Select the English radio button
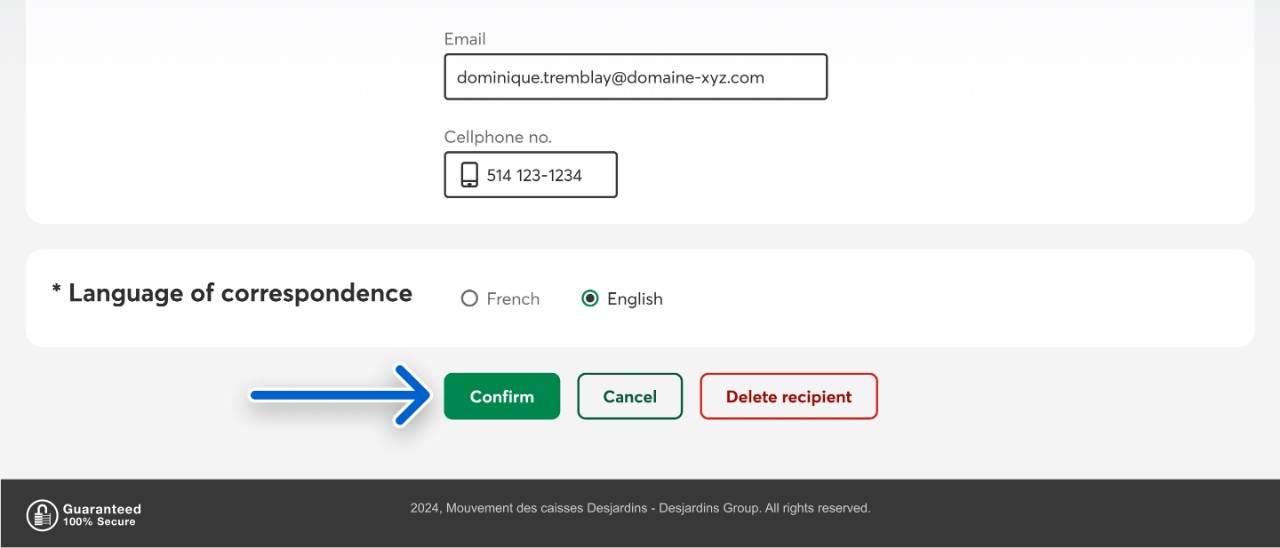This screenshot has height=548, width=1280. pos(590,299)
